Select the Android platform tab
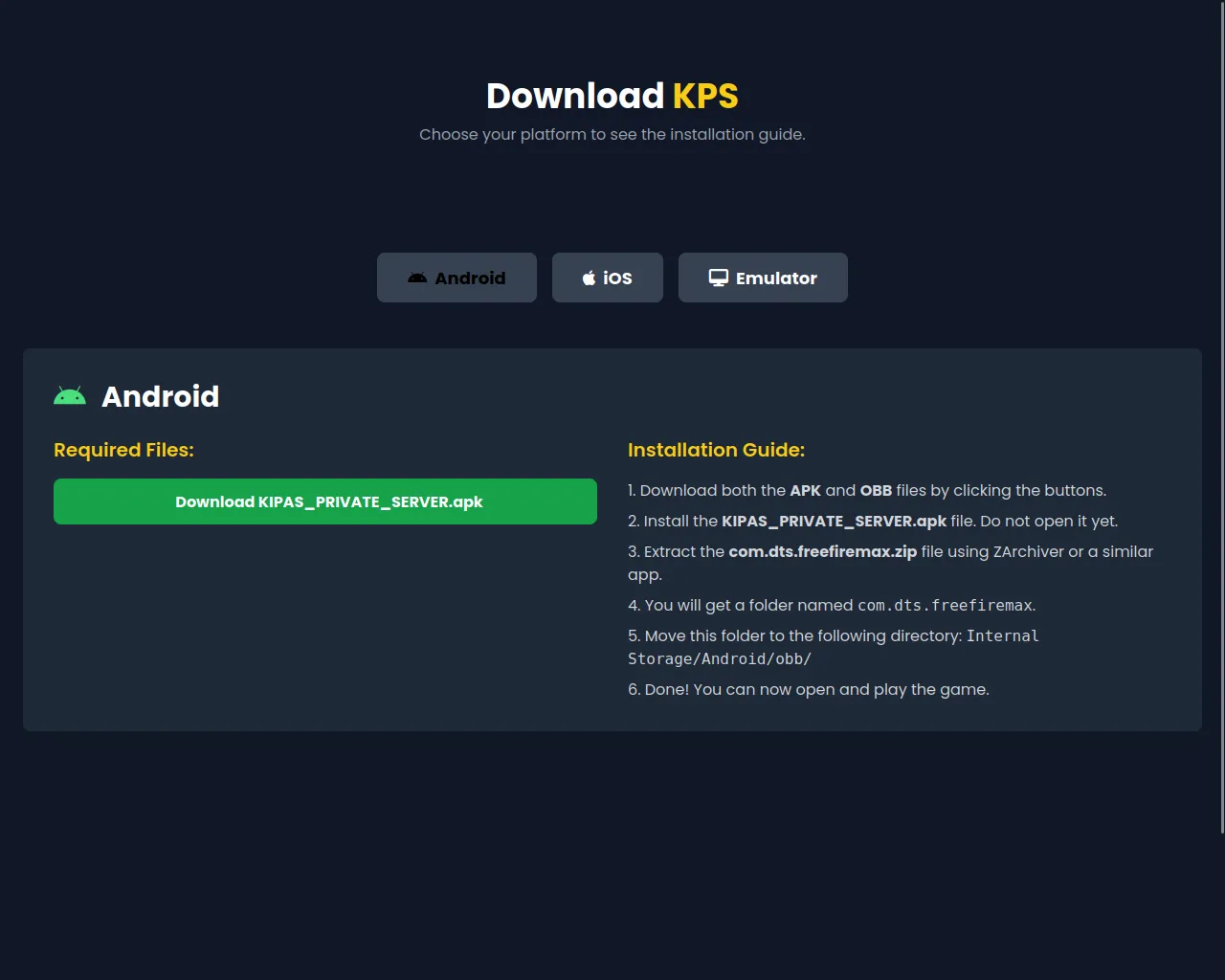This screenshot has height=980, width=1225. click(457, 278)
